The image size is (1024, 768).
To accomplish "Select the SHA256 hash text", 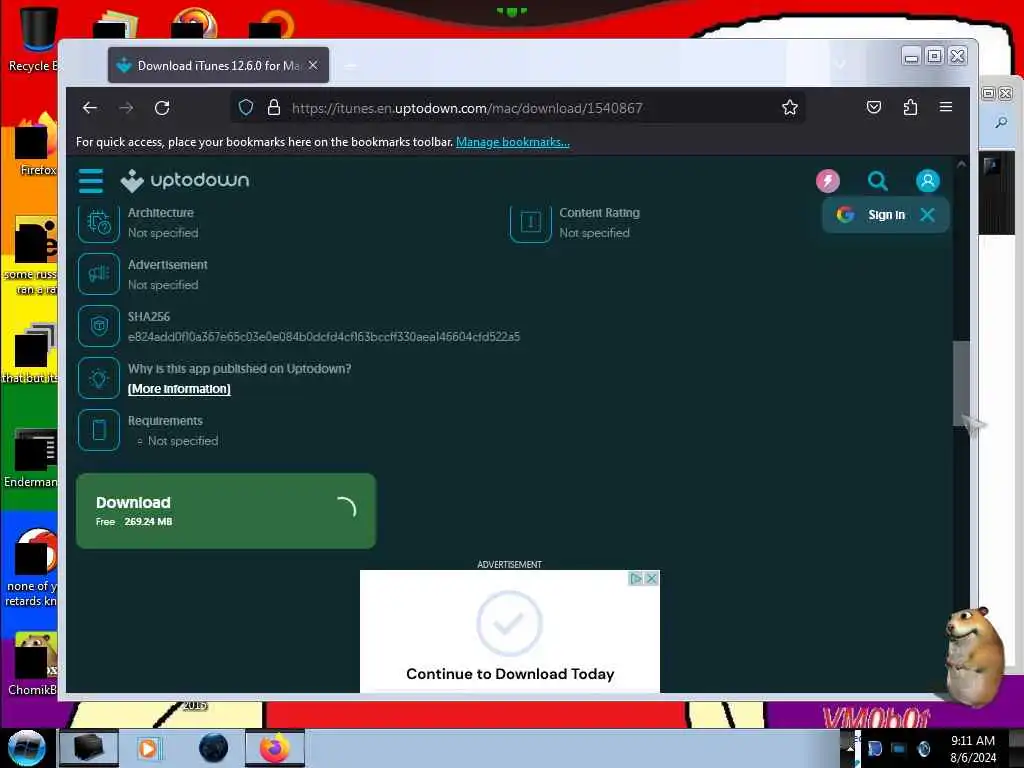I will coord(324,336).
